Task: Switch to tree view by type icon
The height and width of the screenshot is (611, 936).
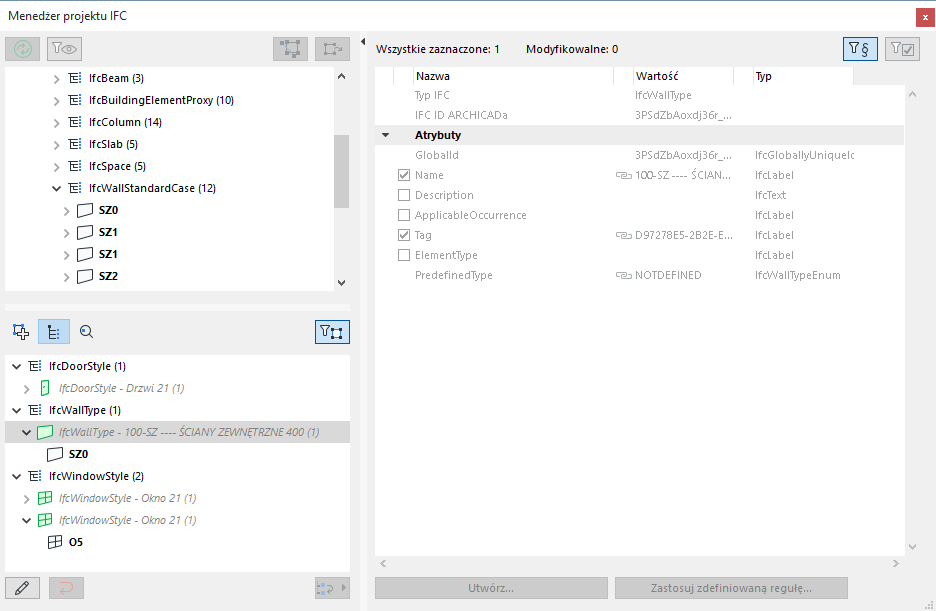Action: pyautogui.click(x=54, y=332)
